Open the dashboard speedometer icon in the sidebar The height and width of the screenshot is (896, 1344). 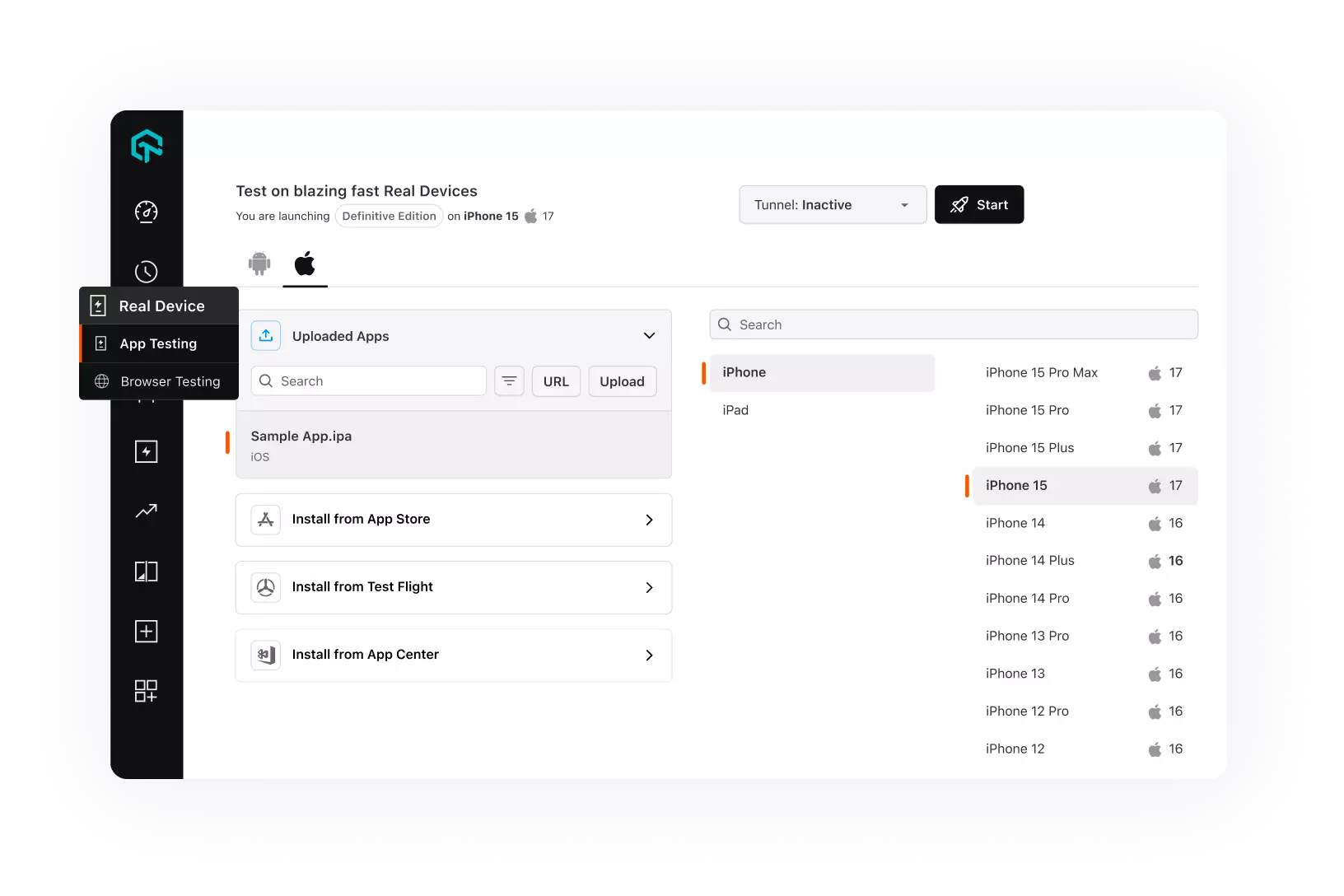[x=147, y=212]
